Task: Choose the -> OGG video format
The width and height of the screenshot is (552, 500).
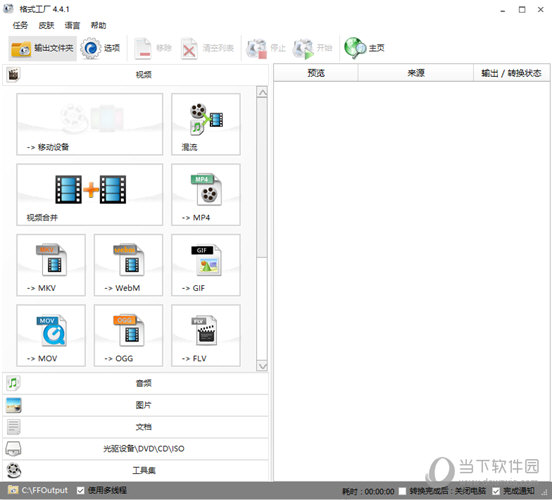Action: coord(128,335)
